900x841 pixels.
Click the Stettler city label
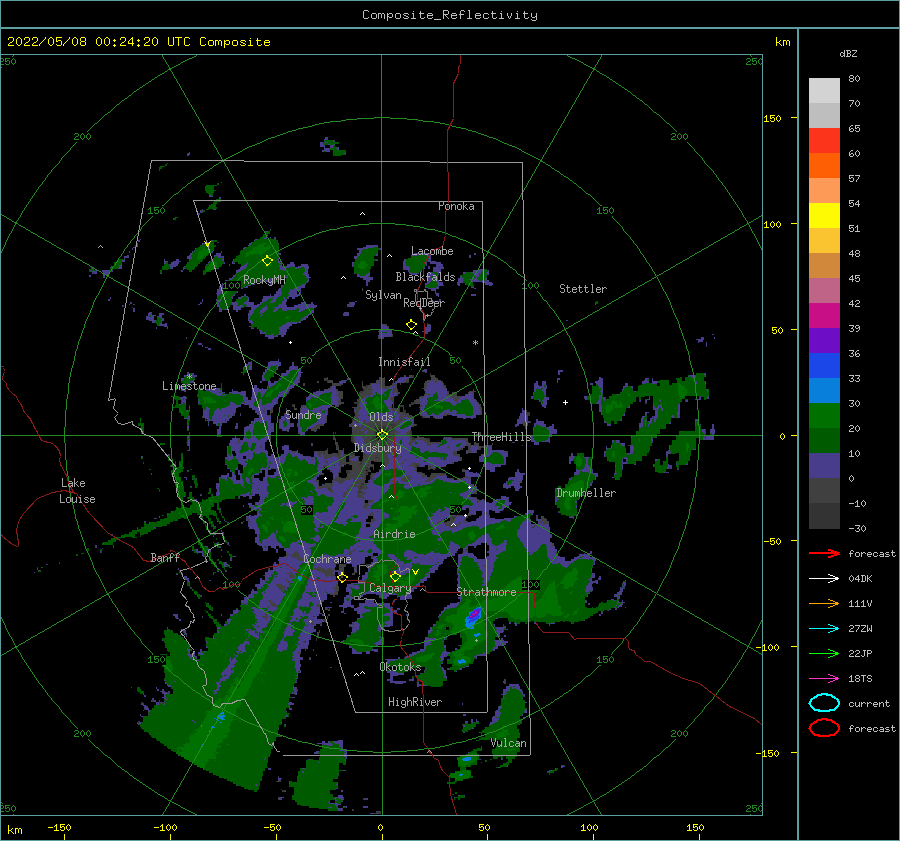click(x=583, y=289)
